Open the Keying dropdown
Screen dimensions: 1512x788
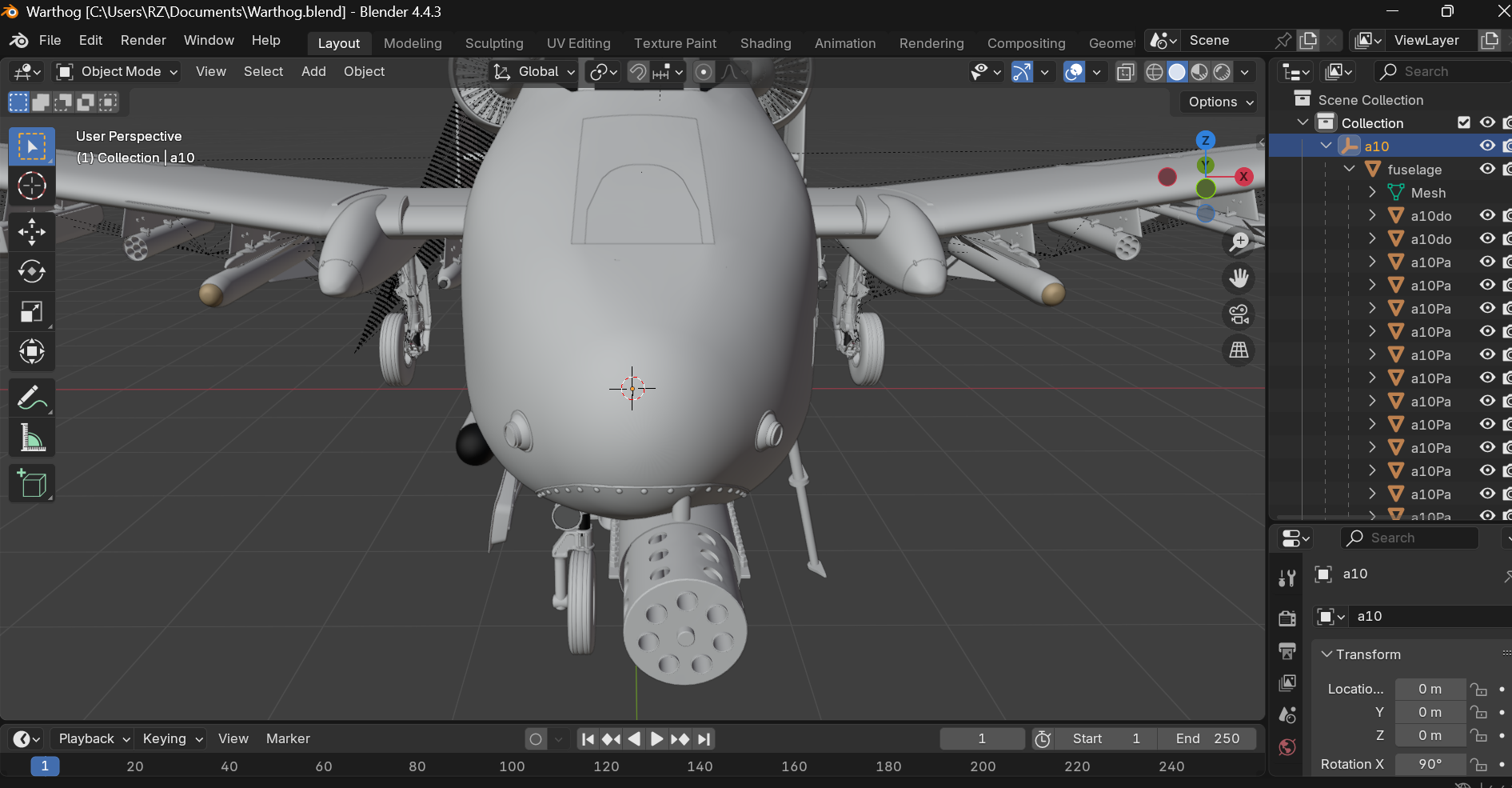pyautogui.click(x=171, y=739)
